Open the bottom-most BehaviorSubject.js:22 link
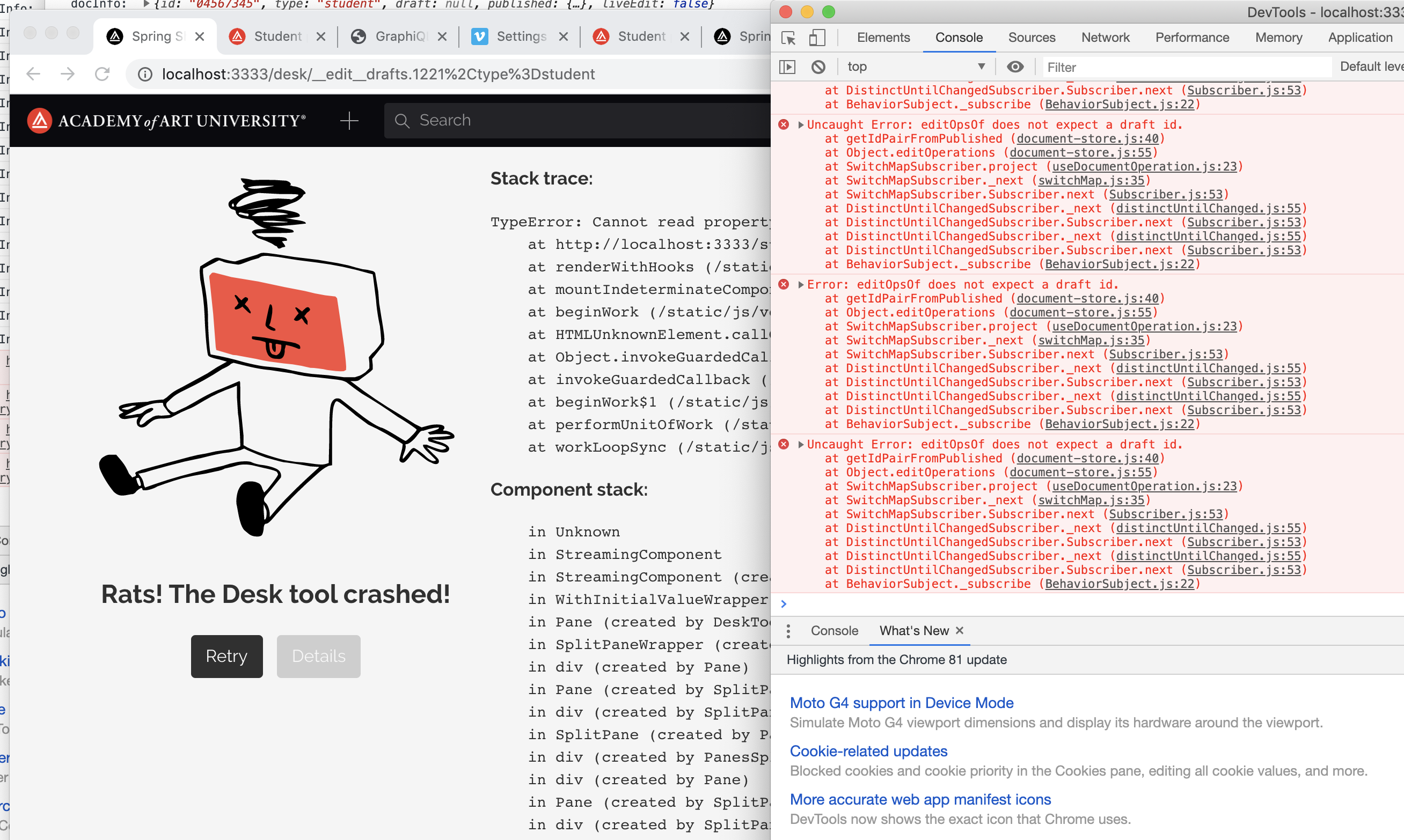The height and width of the screenshot is (840, 1404). click(x=1119, y=584)
